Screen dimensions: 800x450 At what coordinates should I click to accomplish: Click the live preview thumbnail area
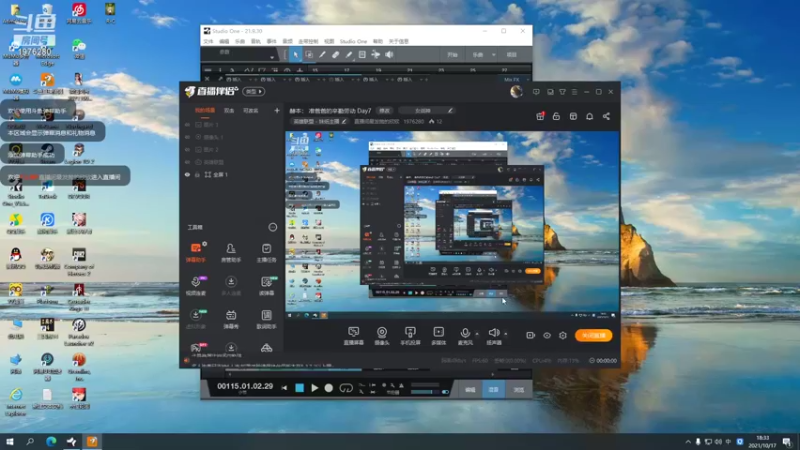tap(453, 225)
